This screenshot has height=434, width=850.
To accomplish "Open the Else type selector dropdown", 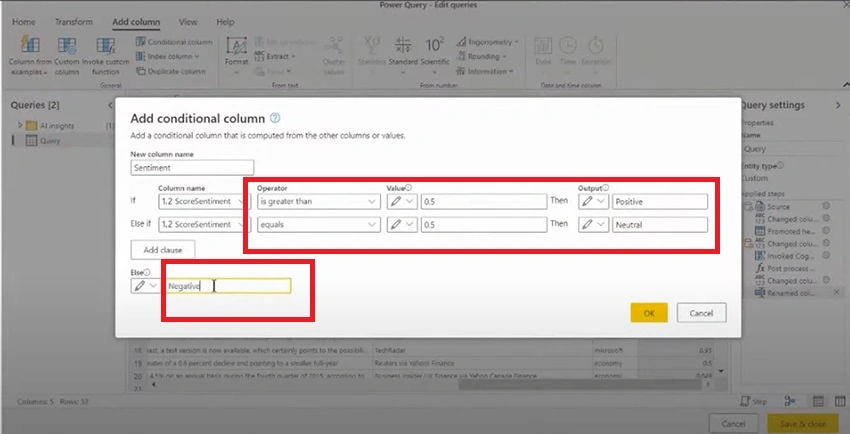I will [146, 286].
